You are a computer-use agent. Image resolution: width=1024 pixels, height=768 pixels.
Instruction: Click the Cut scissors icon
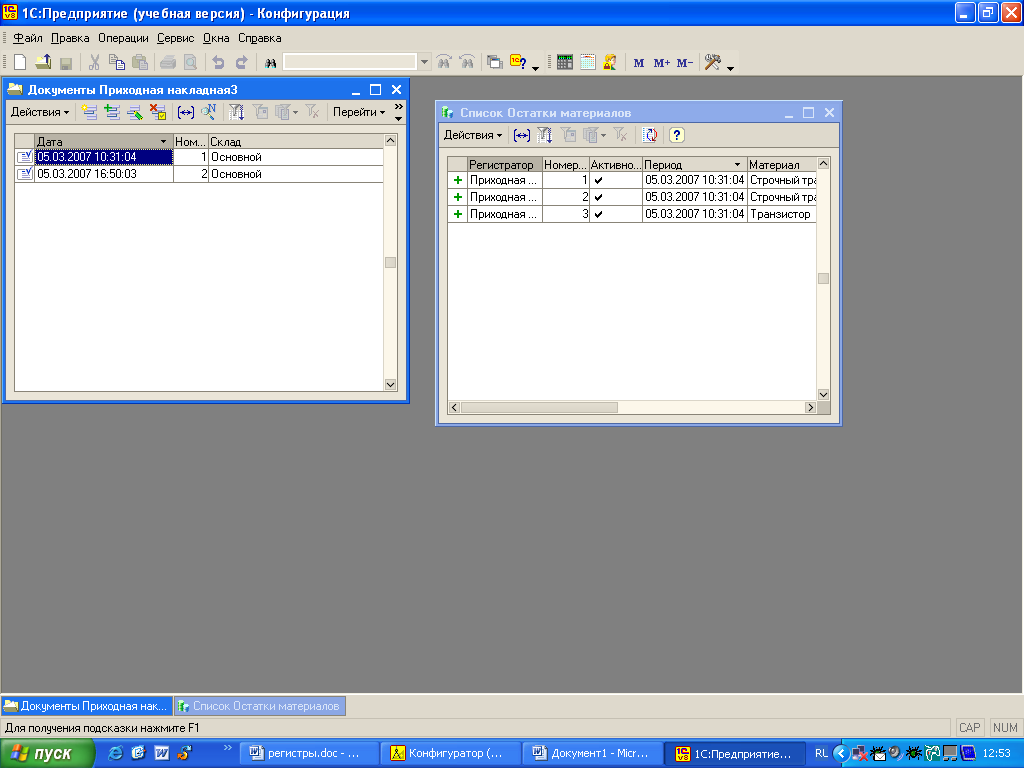94,62
